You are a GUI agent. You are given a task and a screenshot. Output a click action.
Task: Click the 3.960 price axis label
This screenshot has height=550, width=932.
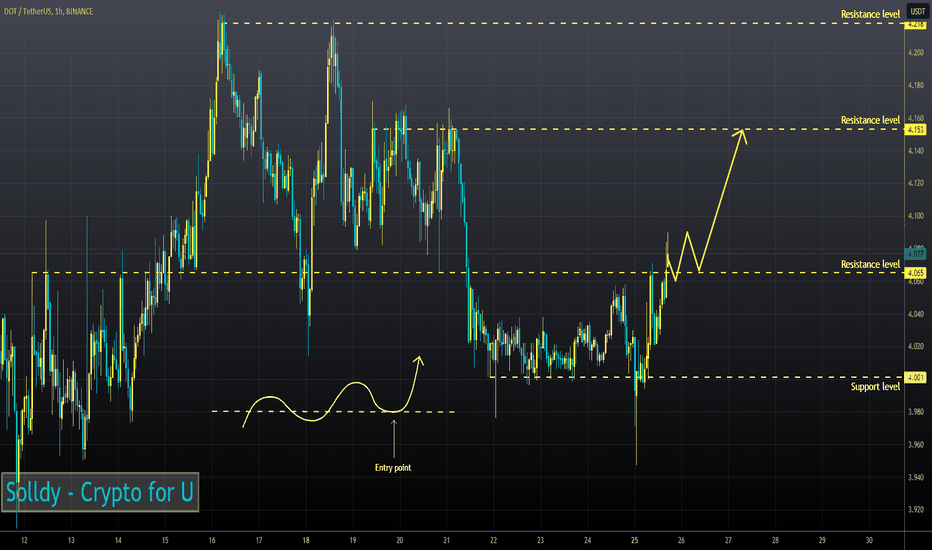915,444
